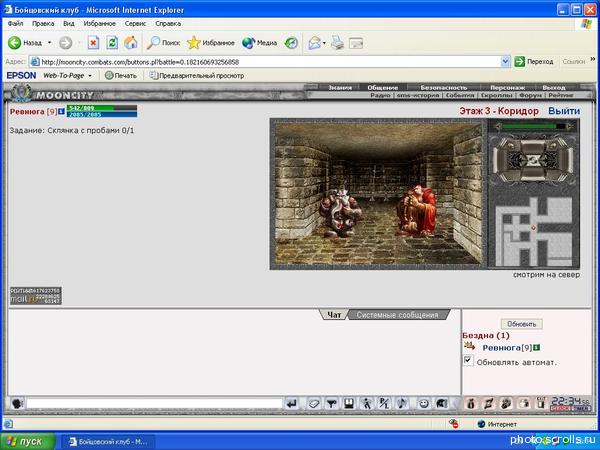Click the money bag icon in bottom panel
Viewport: 600px width, 450px height.
[471, 404]
